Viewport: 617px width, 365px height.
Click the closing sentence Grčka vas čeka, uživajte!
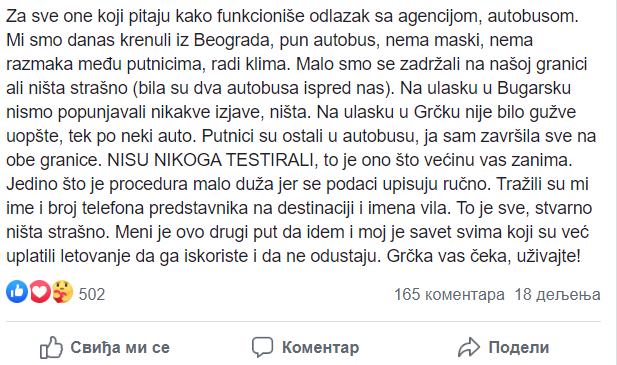(484, 256)
